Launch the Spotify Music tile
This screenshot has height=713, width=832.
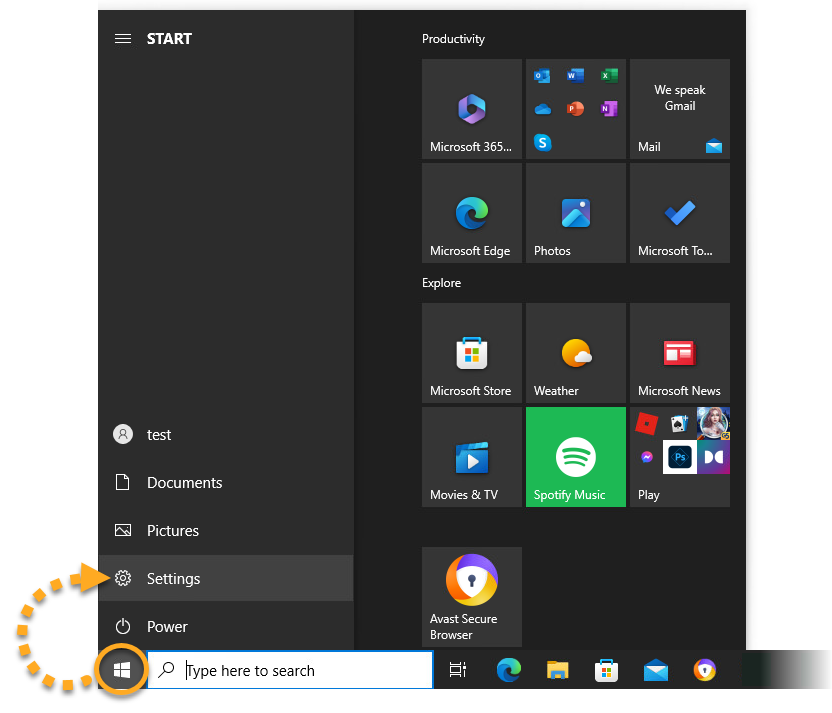click(x=575, y=457)
